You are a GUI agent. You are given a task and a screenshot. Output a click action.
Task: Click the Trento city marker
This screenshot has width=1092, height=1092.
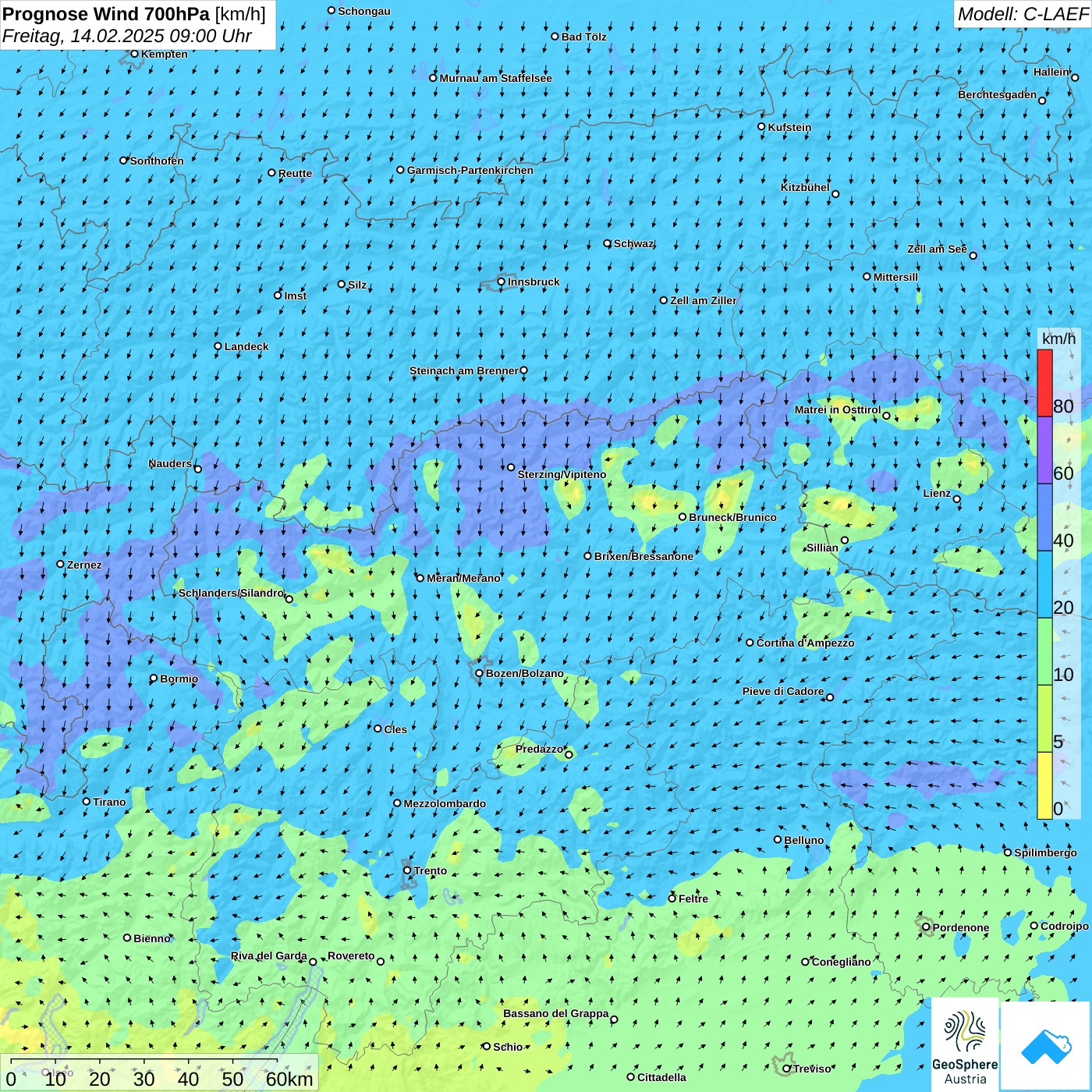tap(407, 870)
